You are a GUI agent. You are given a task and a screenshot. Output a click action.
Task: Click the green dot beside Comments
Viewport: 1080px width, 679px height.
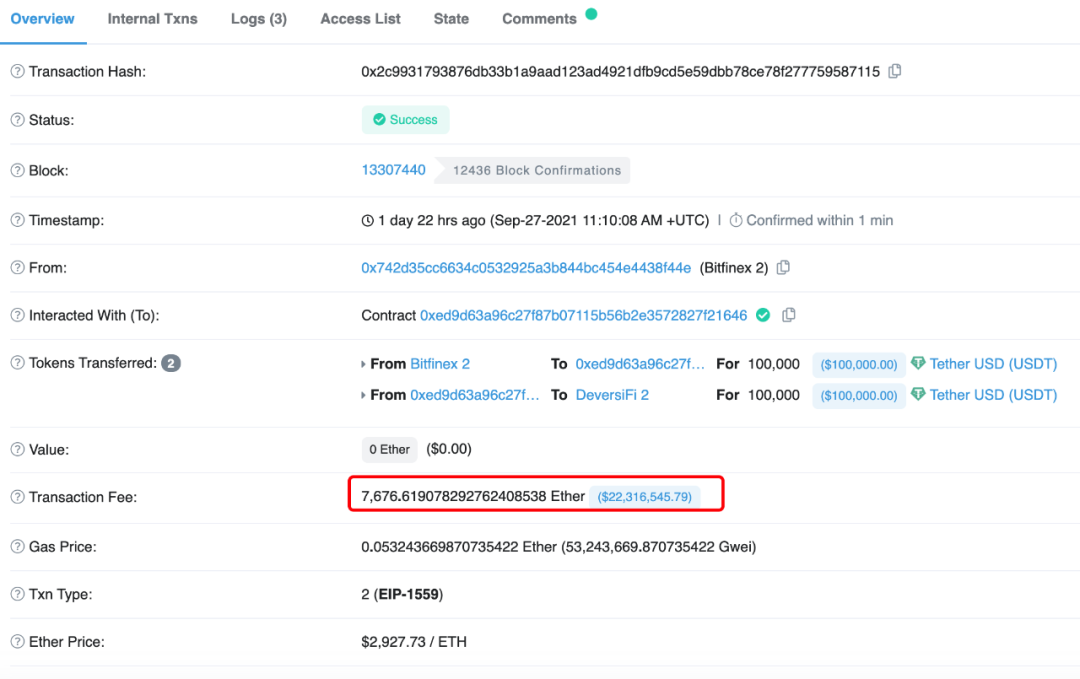point(591,14)
